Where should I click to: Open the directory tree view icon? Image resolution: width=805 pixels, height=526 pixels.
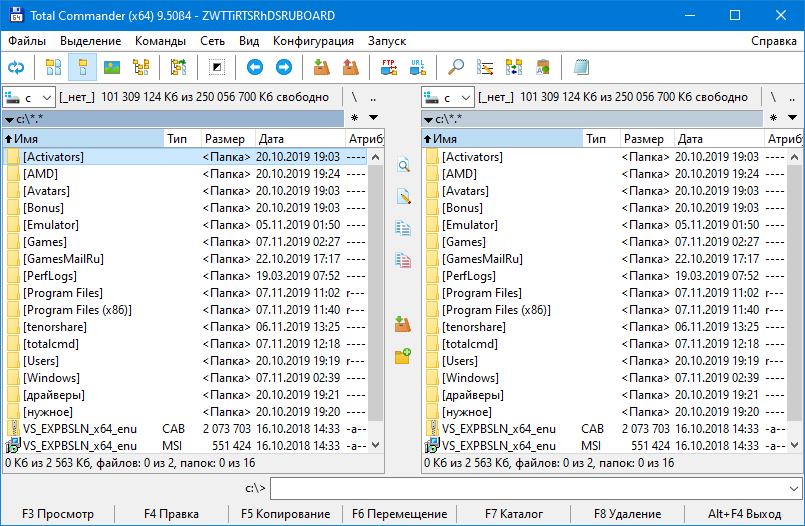[x=141, y=67]
